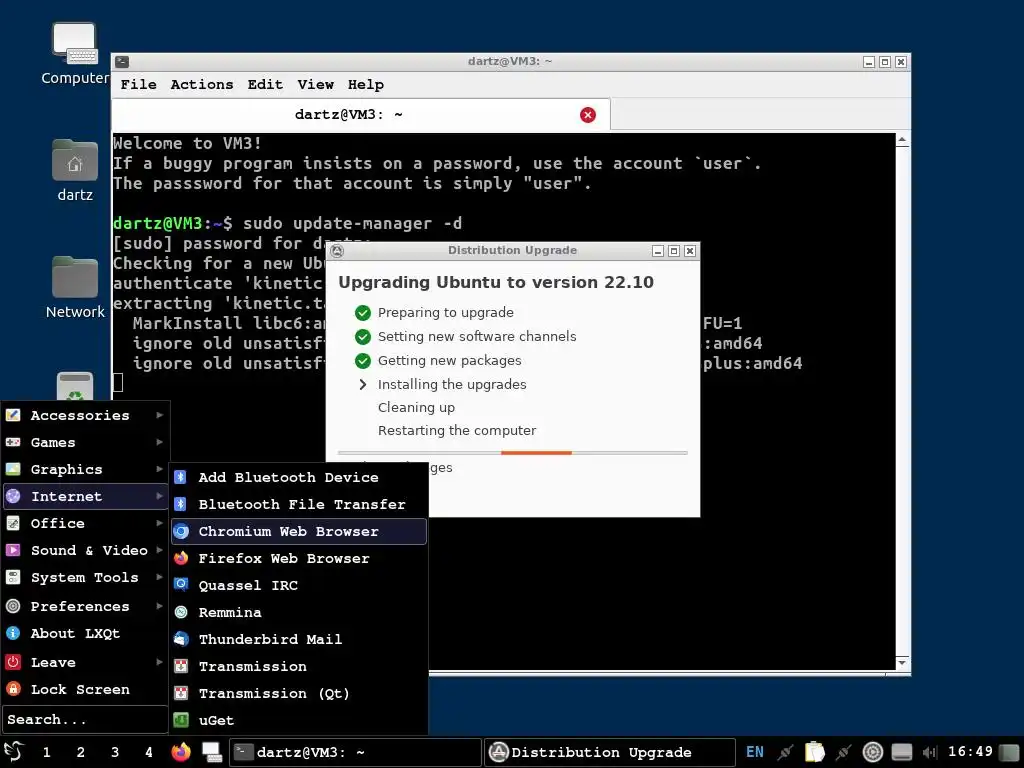
Task: Click the LXQt start menu bird icon
Action: (x=14, y=752)
